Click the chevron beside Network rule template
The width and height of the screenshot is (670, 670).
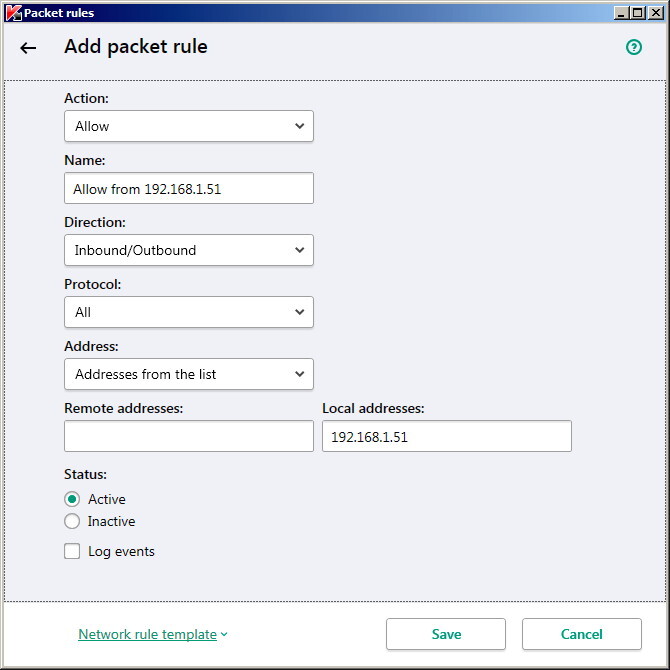tap(224, 634)
